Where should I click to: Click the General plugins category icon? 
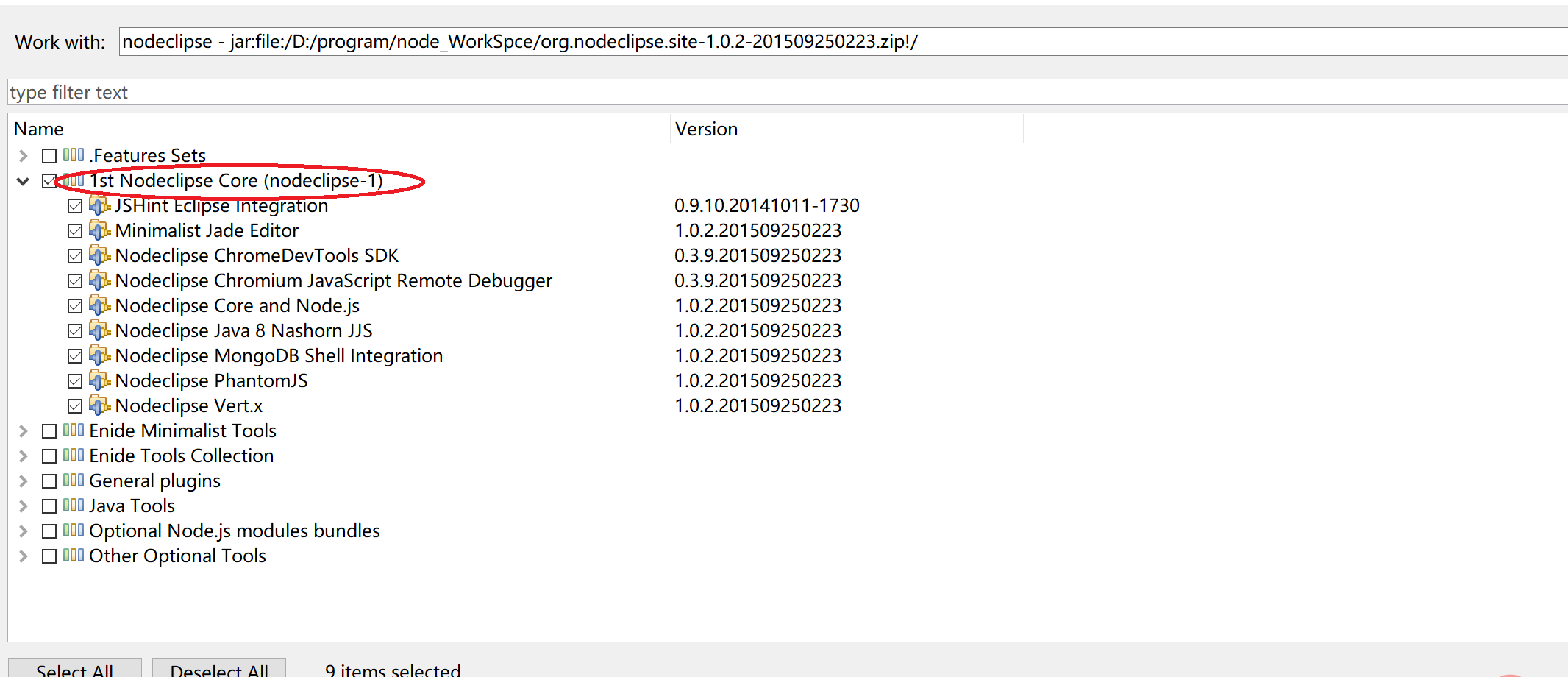(x=74, y=481)
